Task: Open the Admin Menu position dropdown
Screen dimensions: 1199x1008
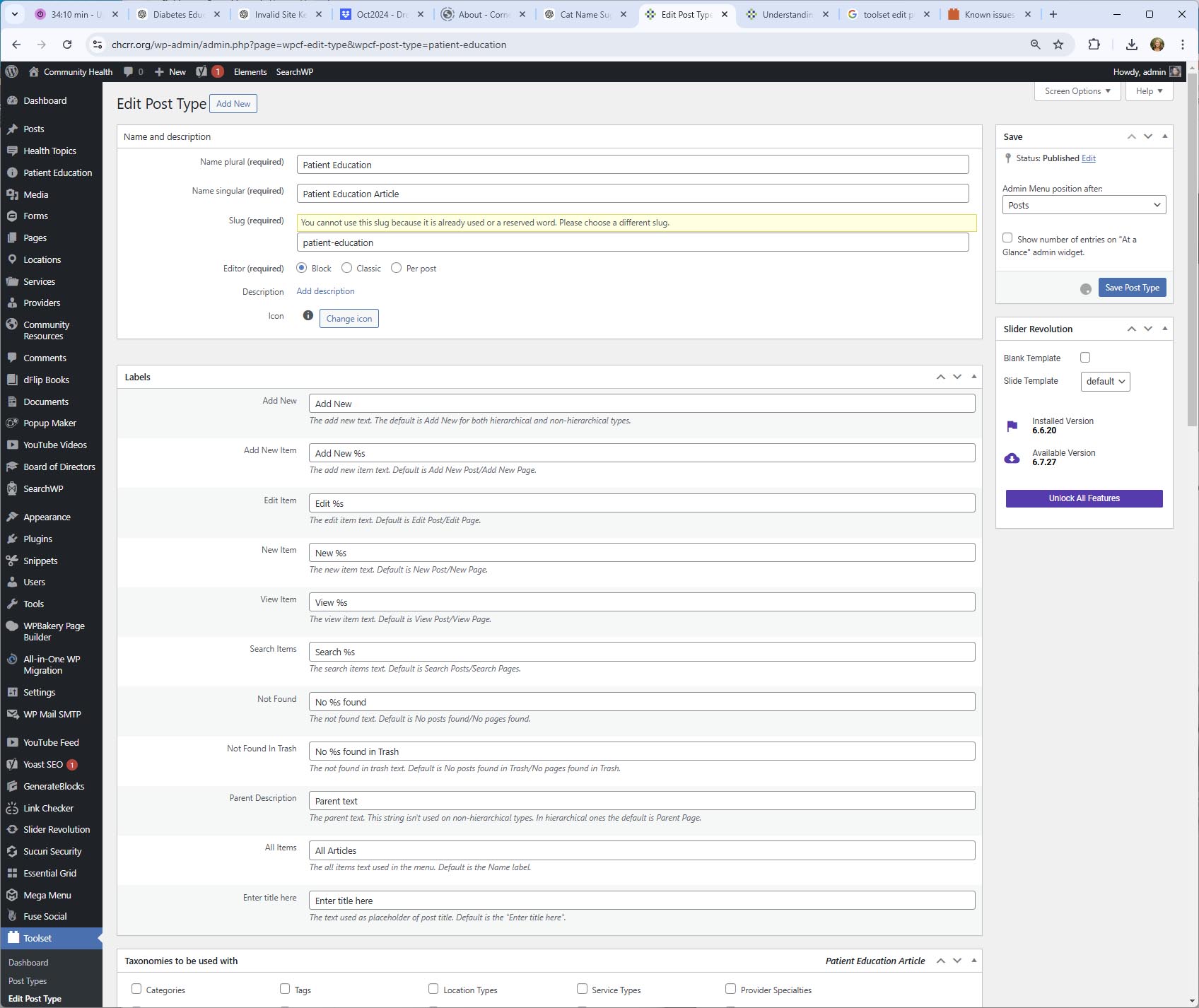Action: pyautogui.click(x=1084, y=205)
